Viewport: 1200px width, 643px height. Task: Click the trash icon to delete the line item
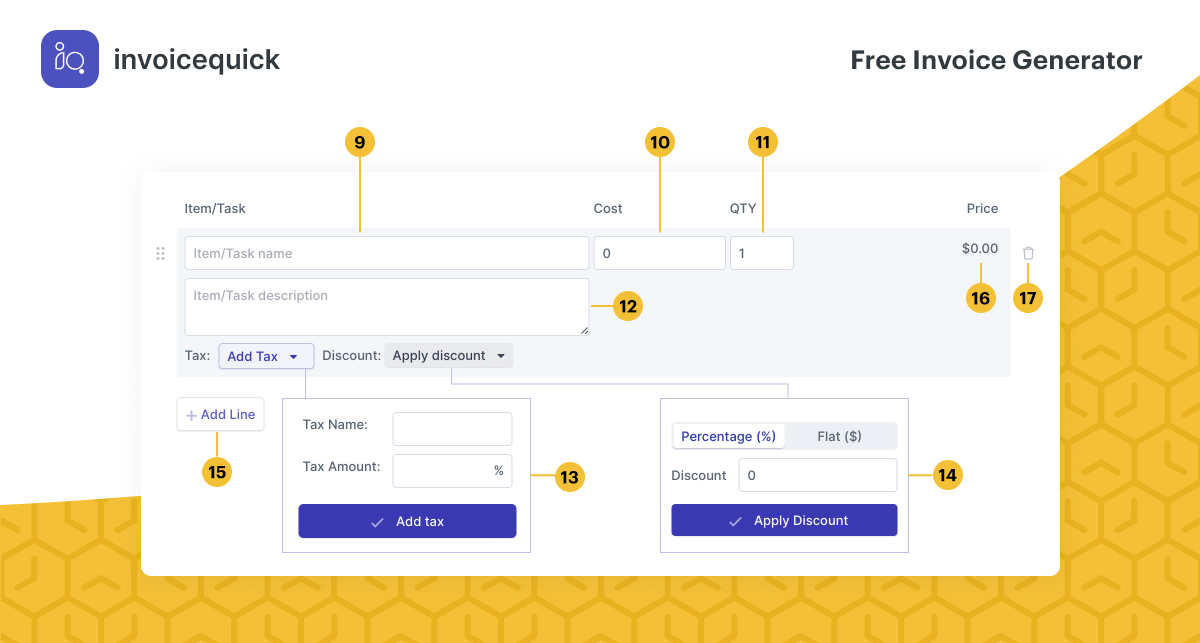(x=1028, y=253)
